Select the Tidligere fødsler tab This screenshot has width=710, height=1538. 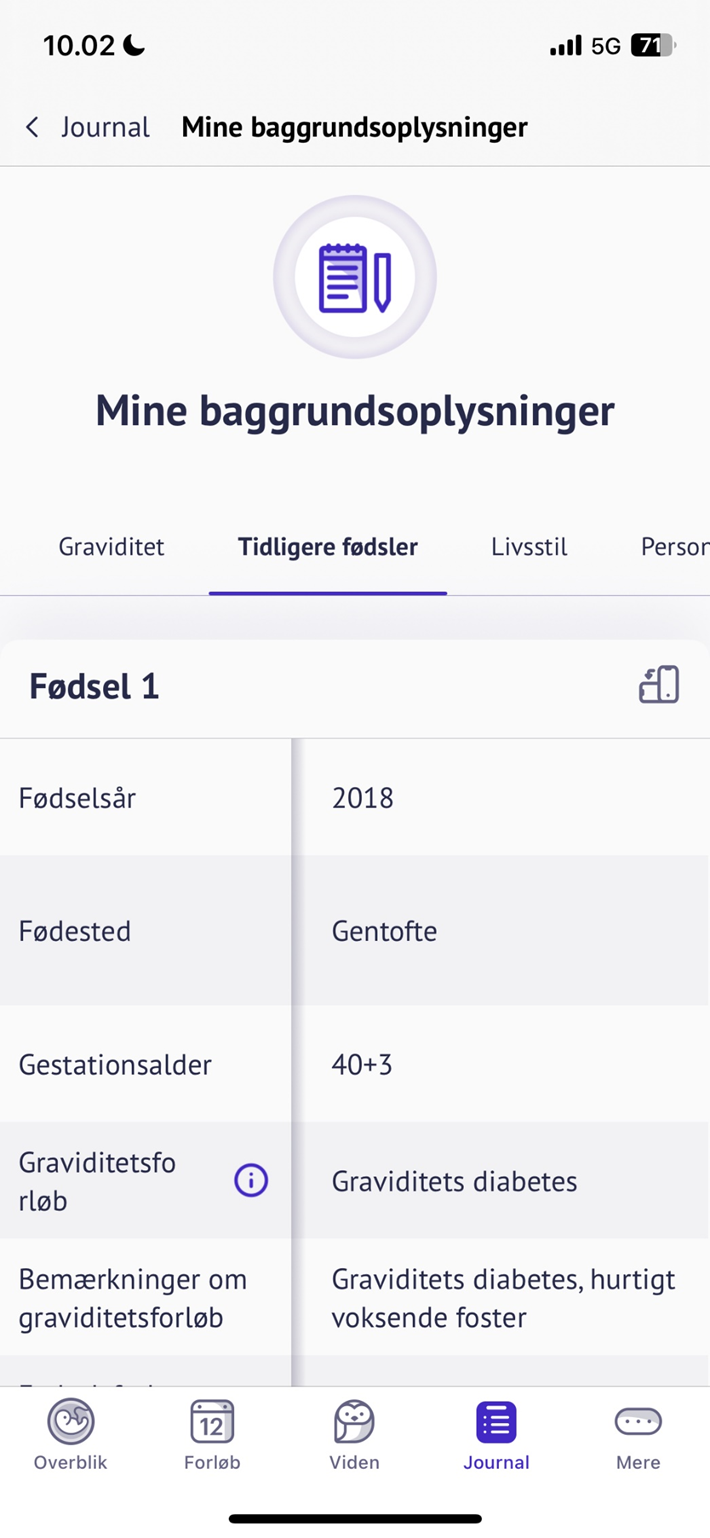tap(327, 547)
